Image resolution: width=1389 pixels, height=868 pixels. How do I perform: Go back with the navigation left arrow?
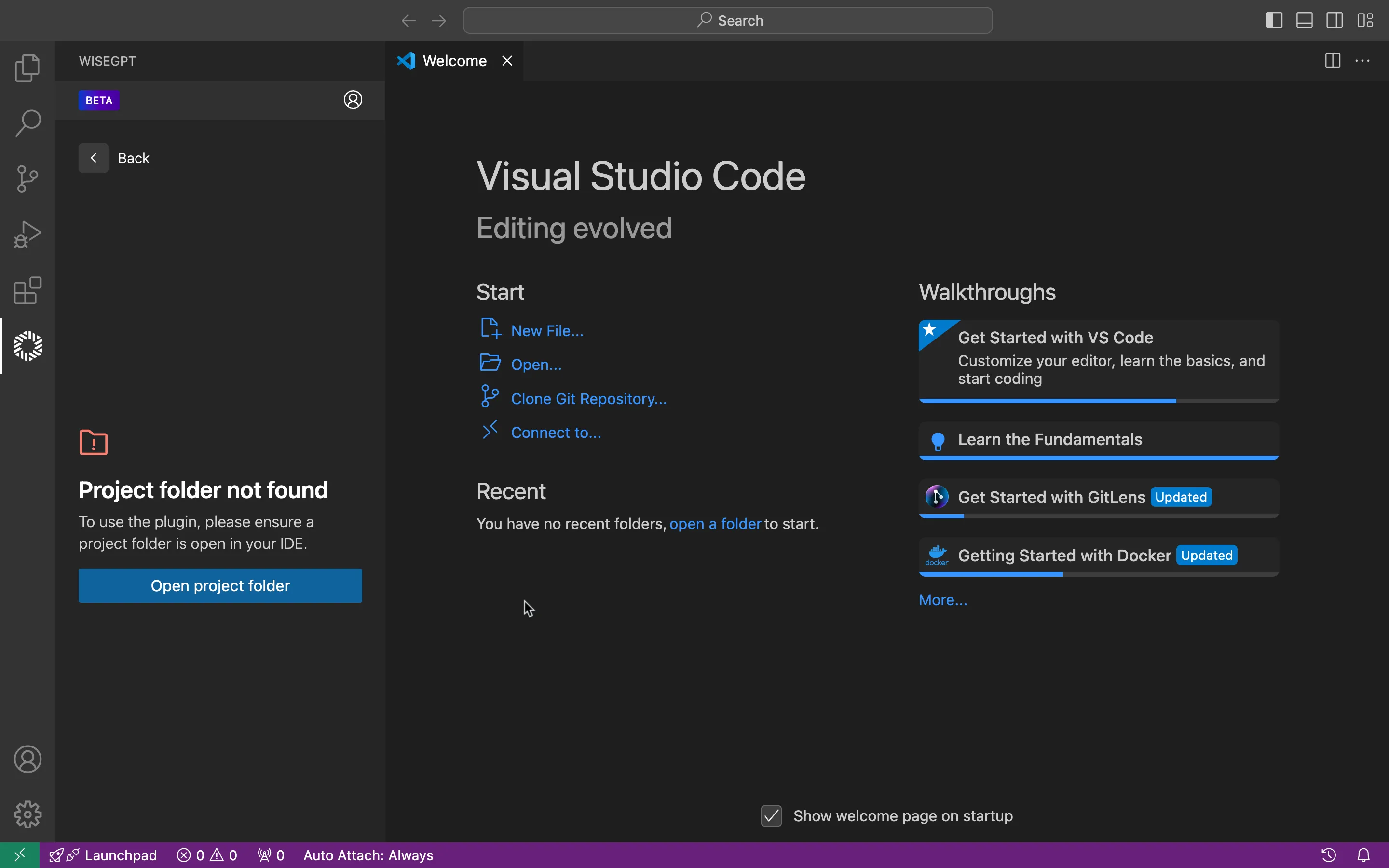point(409,21)
